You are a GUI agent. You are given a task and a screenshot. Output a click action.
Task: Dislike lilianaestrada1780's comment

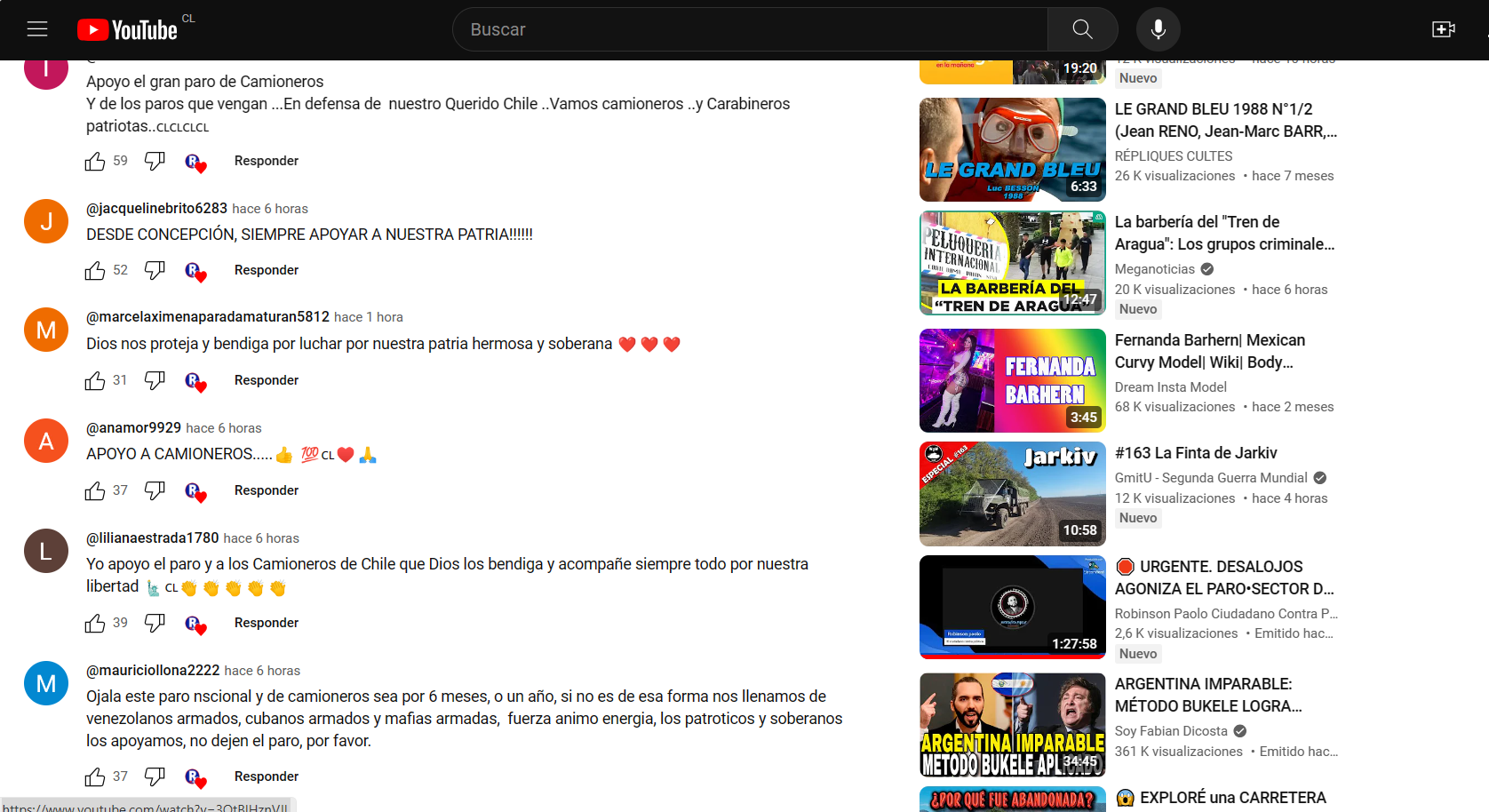pyautogui.click(x=155, y=624)
